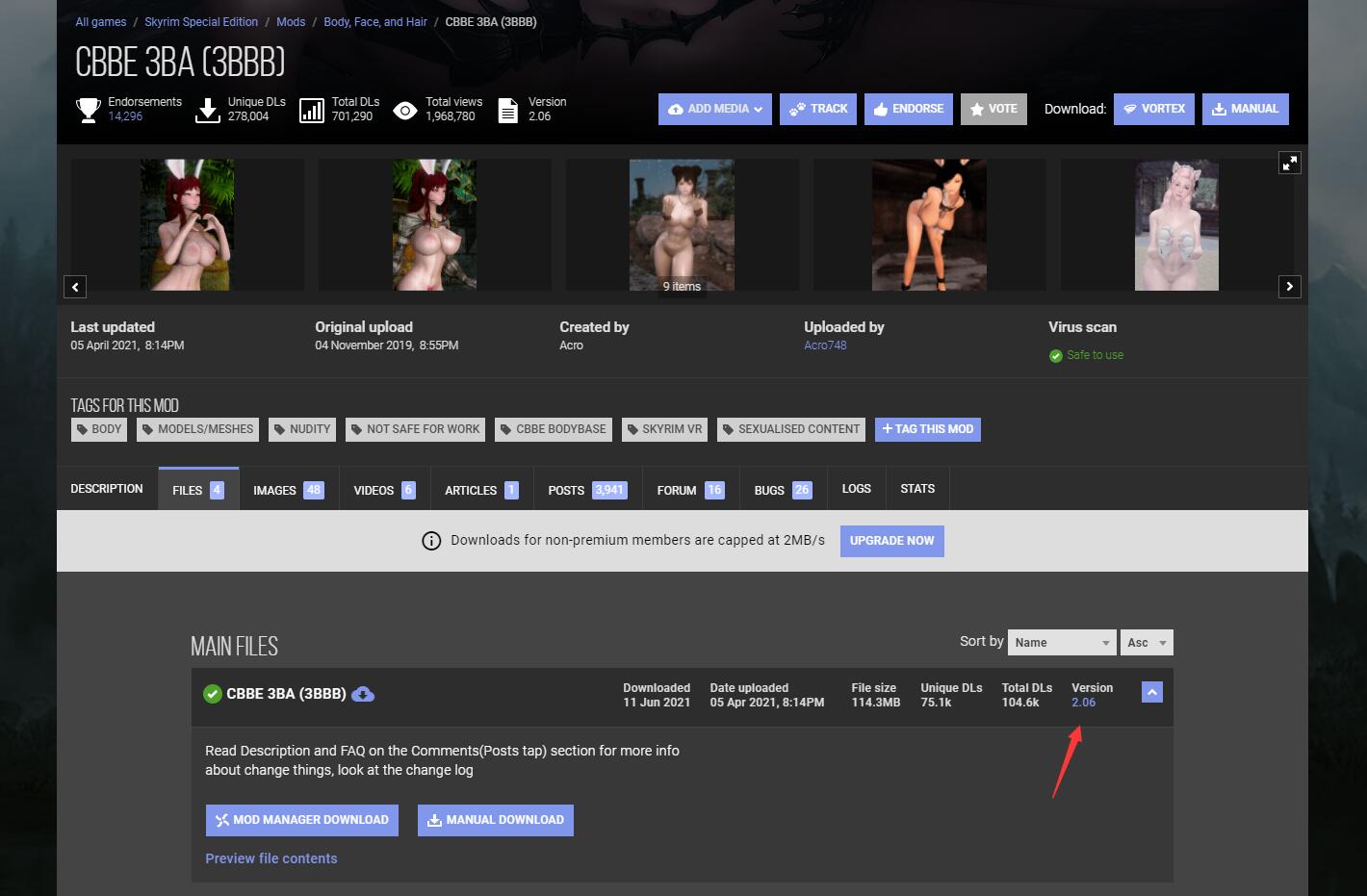The width and height of the screenshot is (1367, 896).
Task: Click the file size value 114.3MB
Action: (x=876, y=703)
